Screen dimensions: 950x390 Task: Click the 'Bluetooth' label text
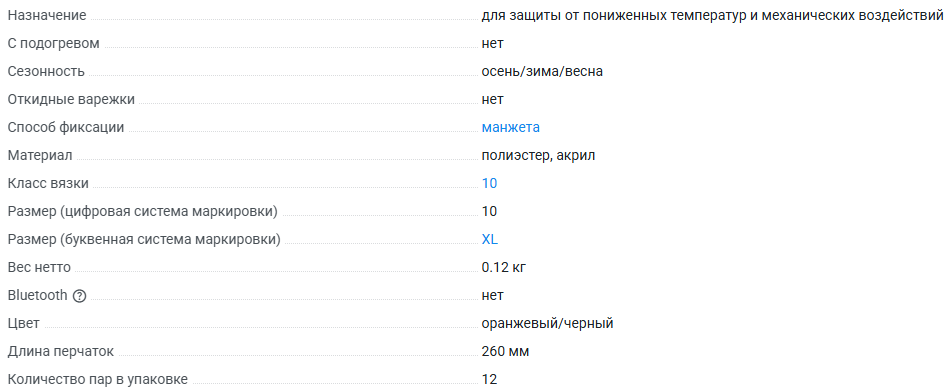pyautogui.click(x=38, y=296)
